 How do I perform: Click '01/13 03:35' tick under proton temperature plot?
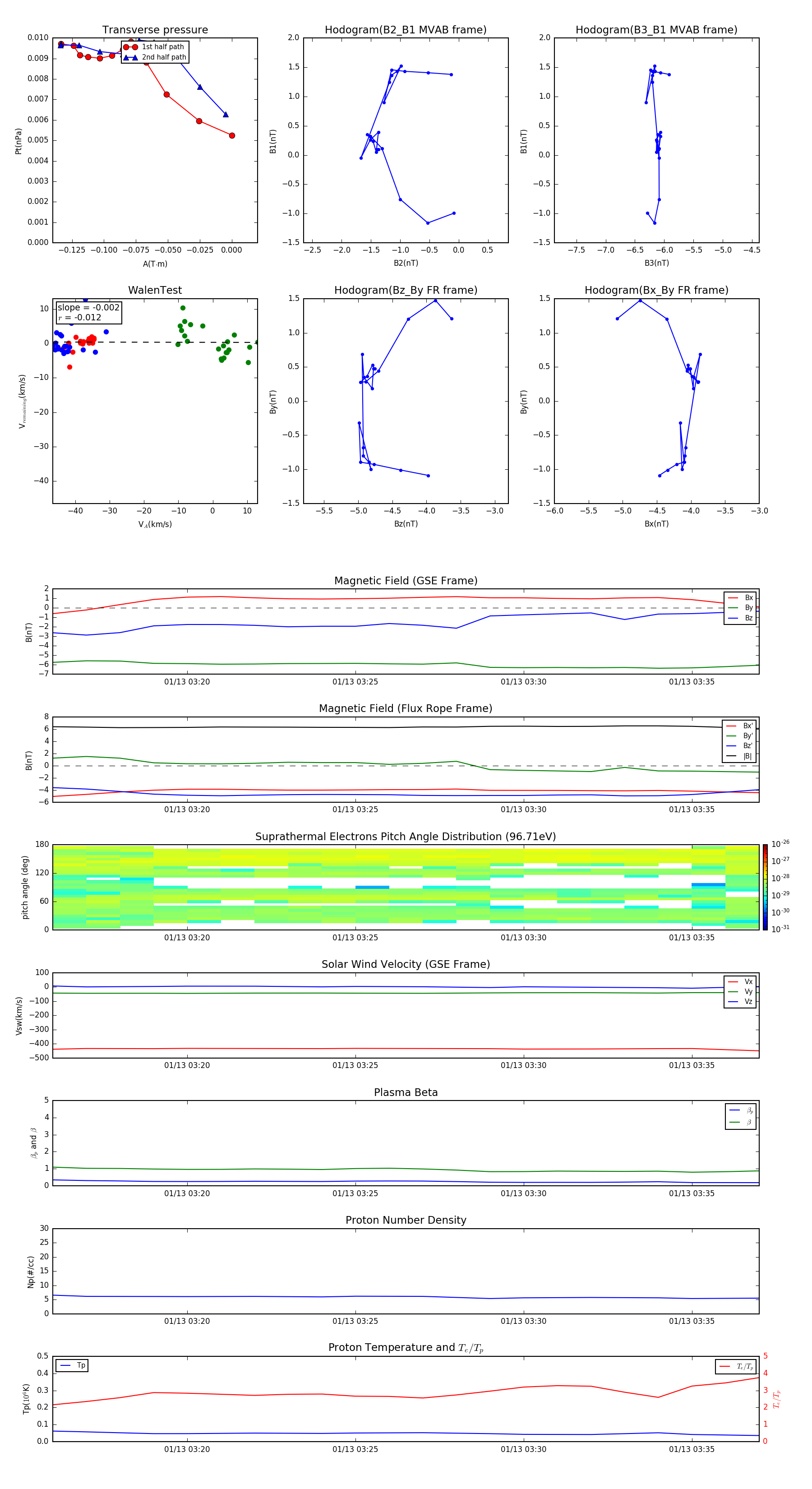click(691, 1449)
